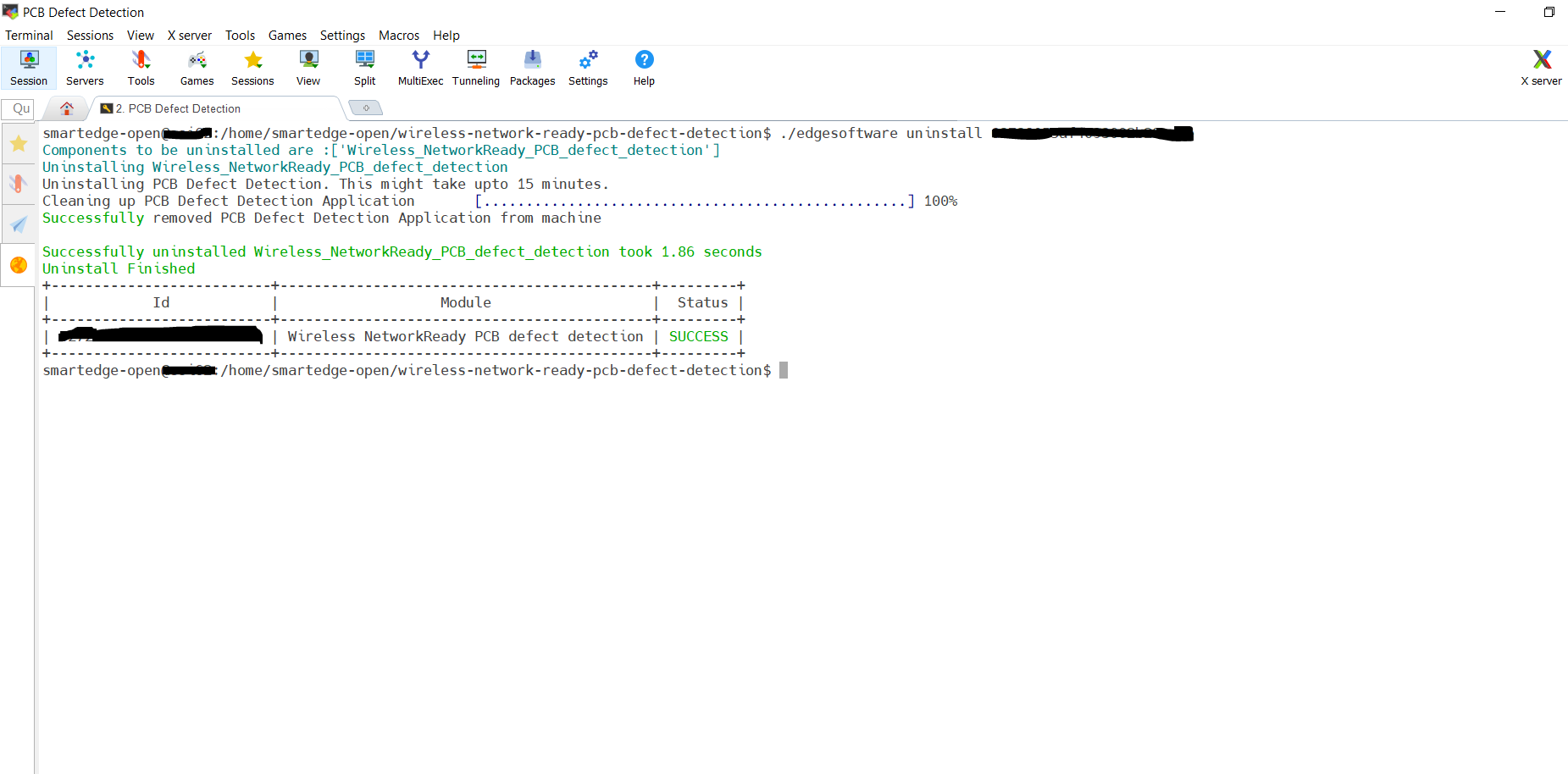Minimize the MobaXterm window
This screenshot has width=1568, height=774.
pos(1500,12)
